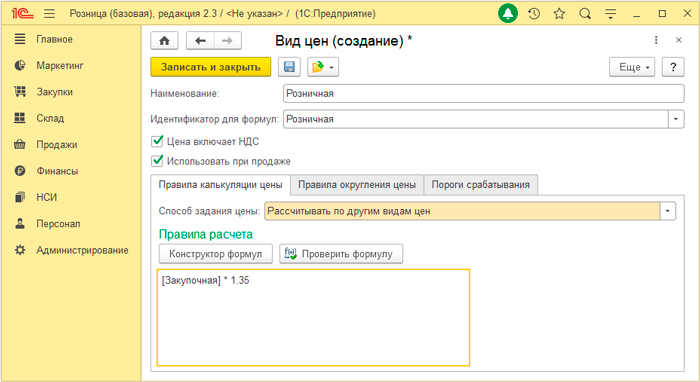Toggle Использовать при продаже checkbox
The height and width of the screenshot is (382, 700).
pos(157,161)
